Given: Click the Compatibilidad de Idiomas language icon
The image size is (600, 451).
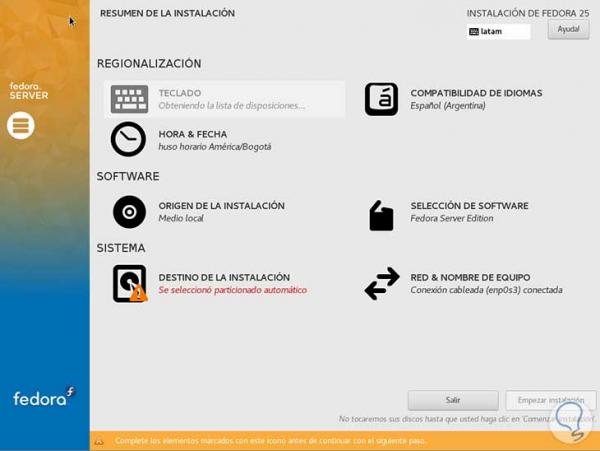Looking at the screenshot, I should click(x=381, y=99).
